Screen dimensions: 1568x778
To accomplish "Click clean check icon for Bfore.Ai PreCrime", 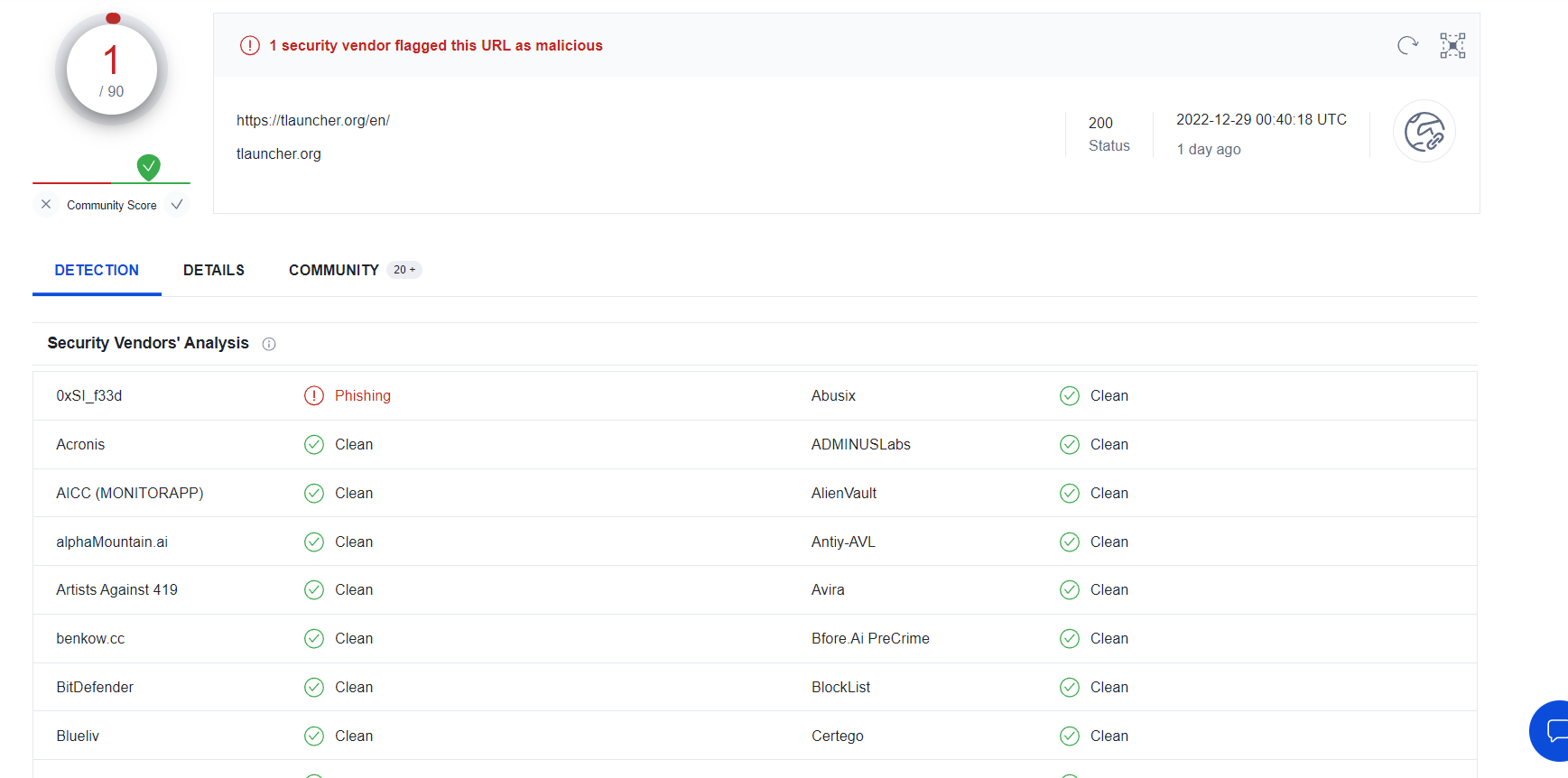I will click(1070, 639).
